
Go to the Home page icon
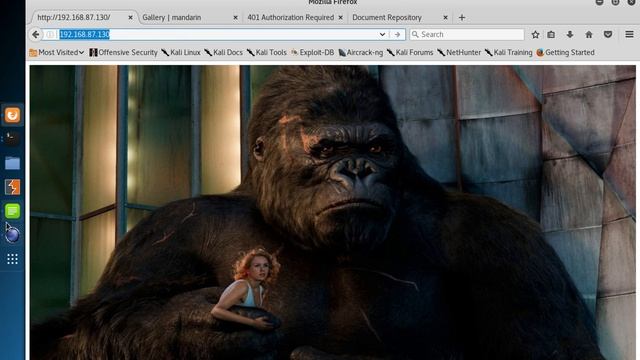589,35
